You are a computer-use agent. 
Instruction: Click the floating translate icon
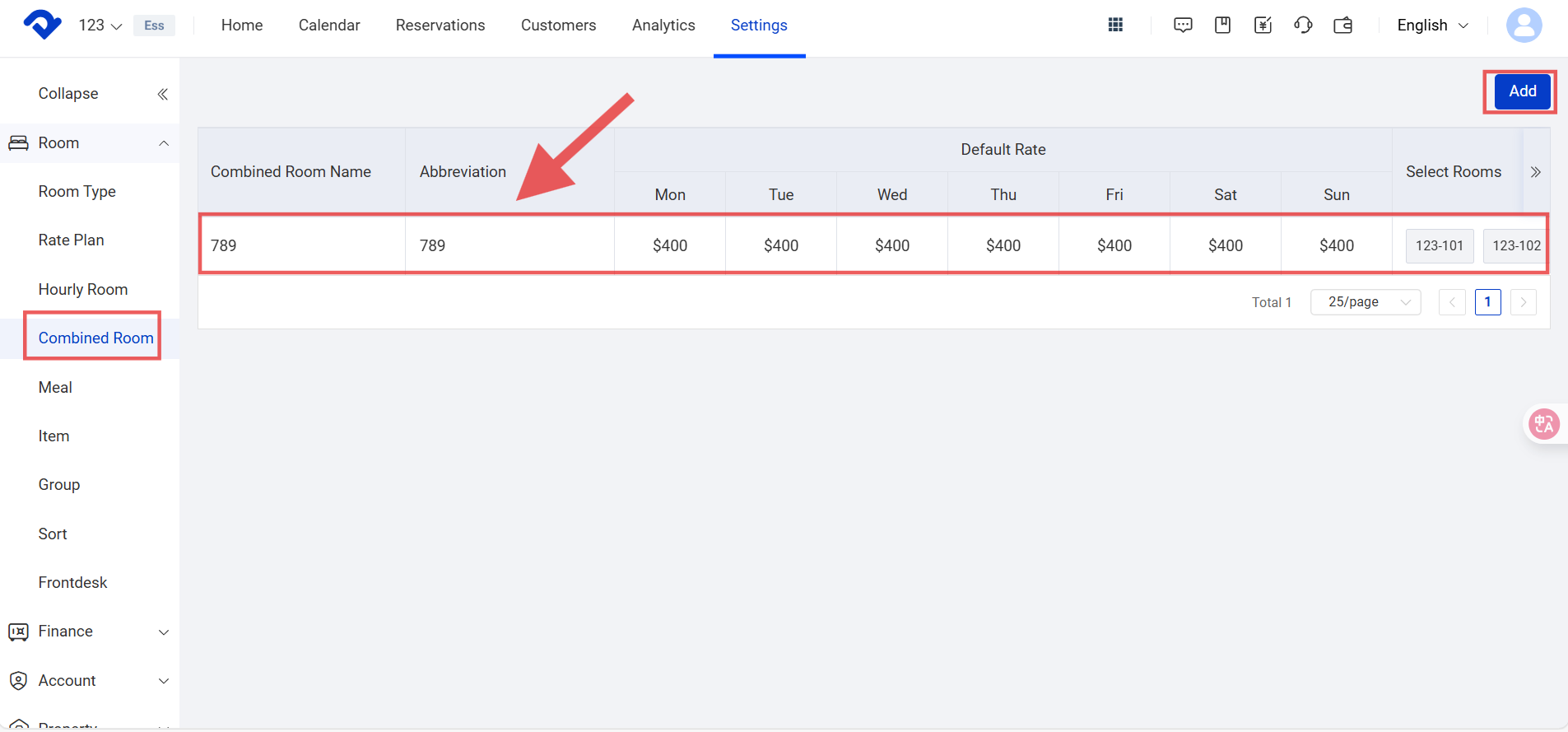(x=1543, y=424)
